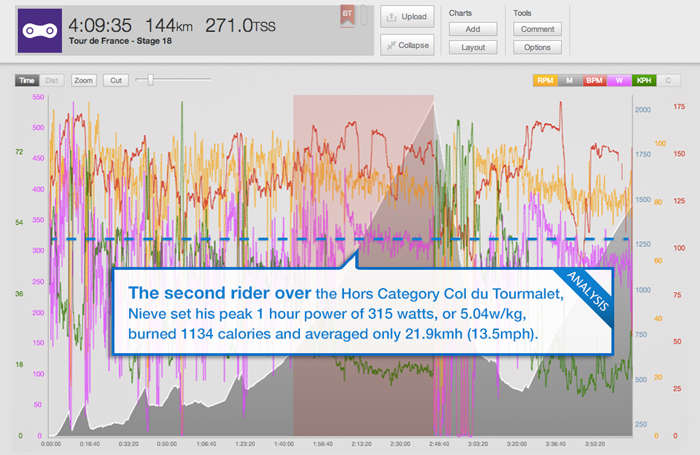Toggle the BPM heart rate channel

(x=594, y=80)
